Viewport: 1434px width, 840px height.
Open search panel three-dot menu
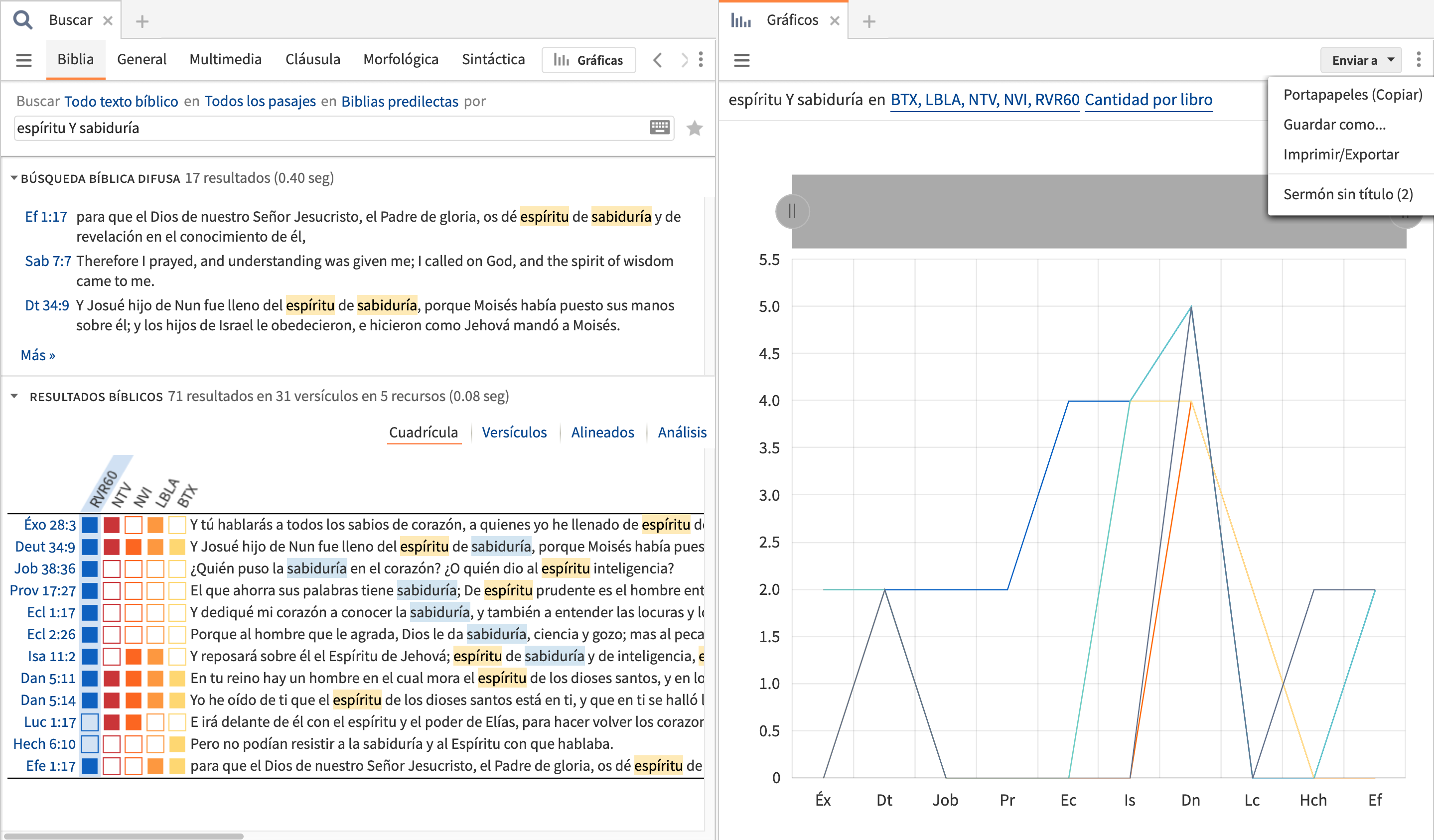tap(701, 60)
